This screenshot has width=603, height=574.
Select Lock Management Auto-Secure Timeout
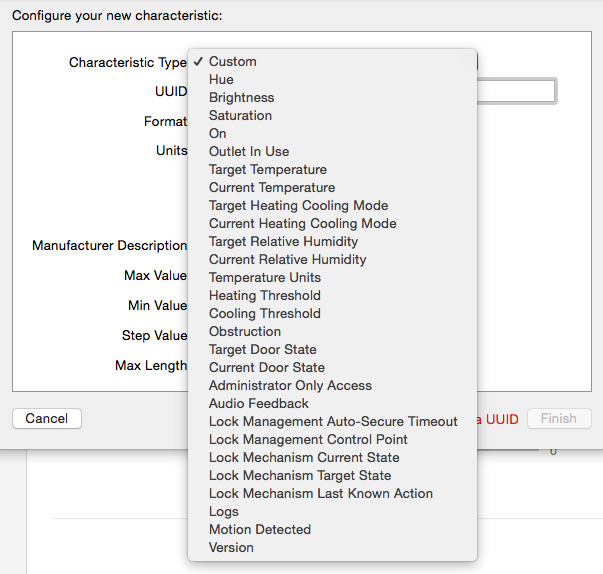[x=332, y=421]
